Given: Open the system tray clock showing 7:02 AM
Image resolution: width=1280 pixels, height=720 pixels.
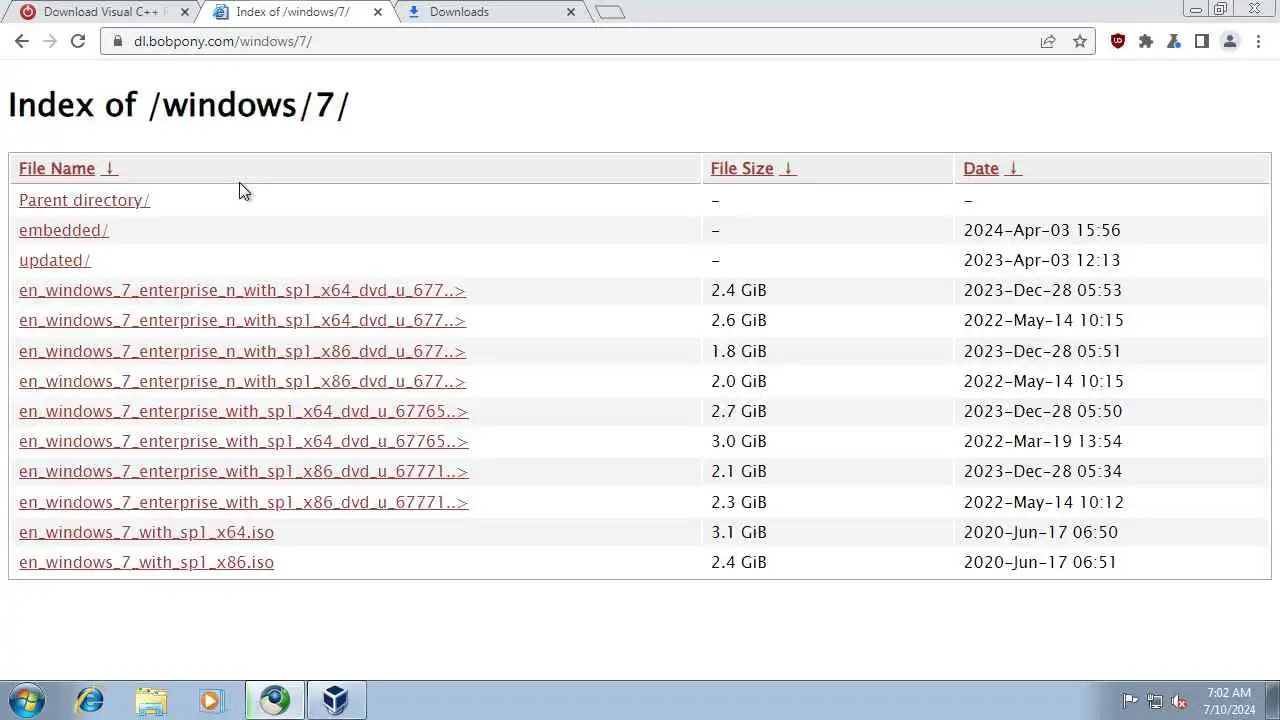Looking at the screenshot, I should pyautogui.click(x=1229, y=701).
